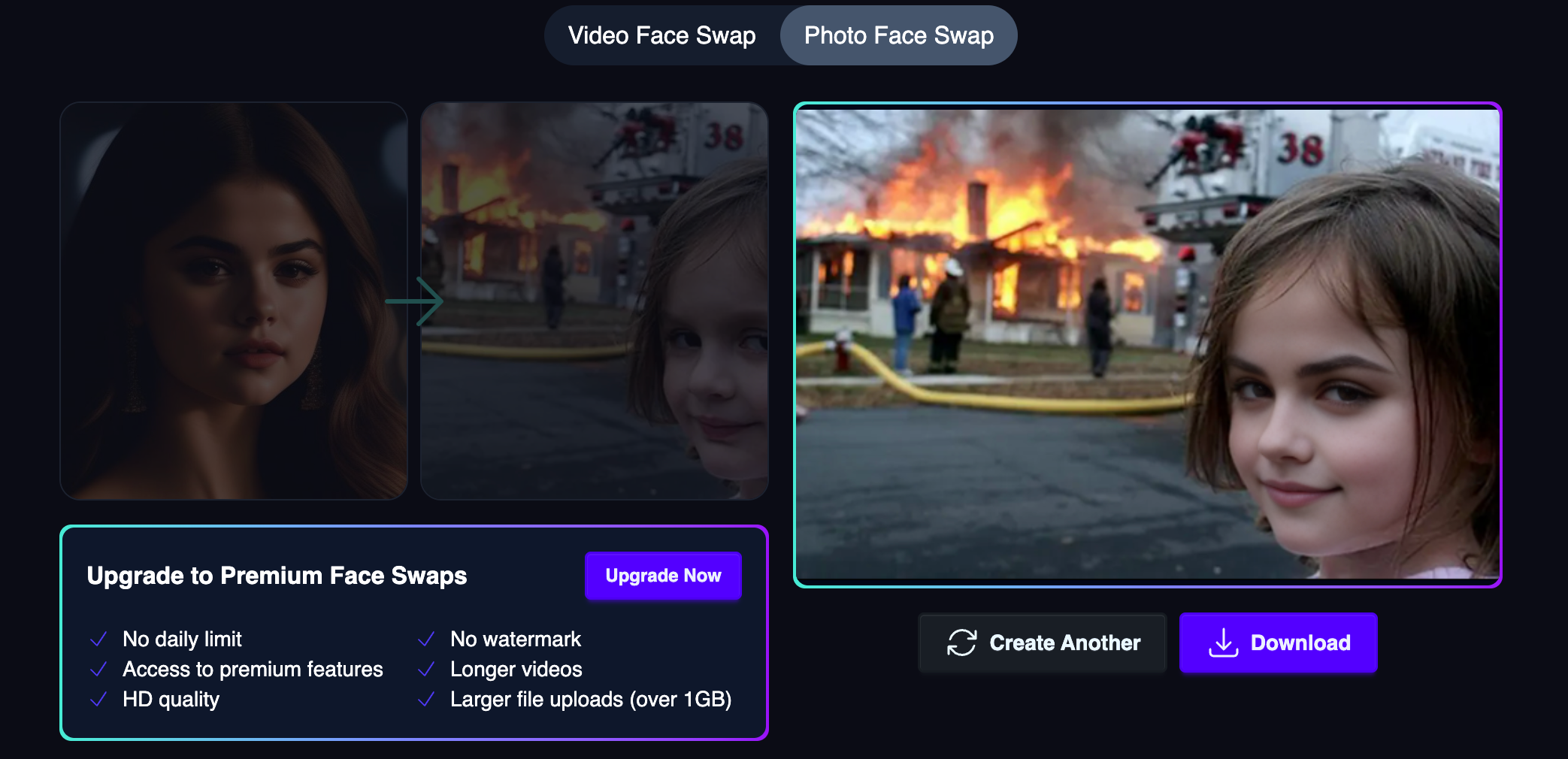
Task: Click the 'Longer videos' feature text
Action: (x=516, y=669)
